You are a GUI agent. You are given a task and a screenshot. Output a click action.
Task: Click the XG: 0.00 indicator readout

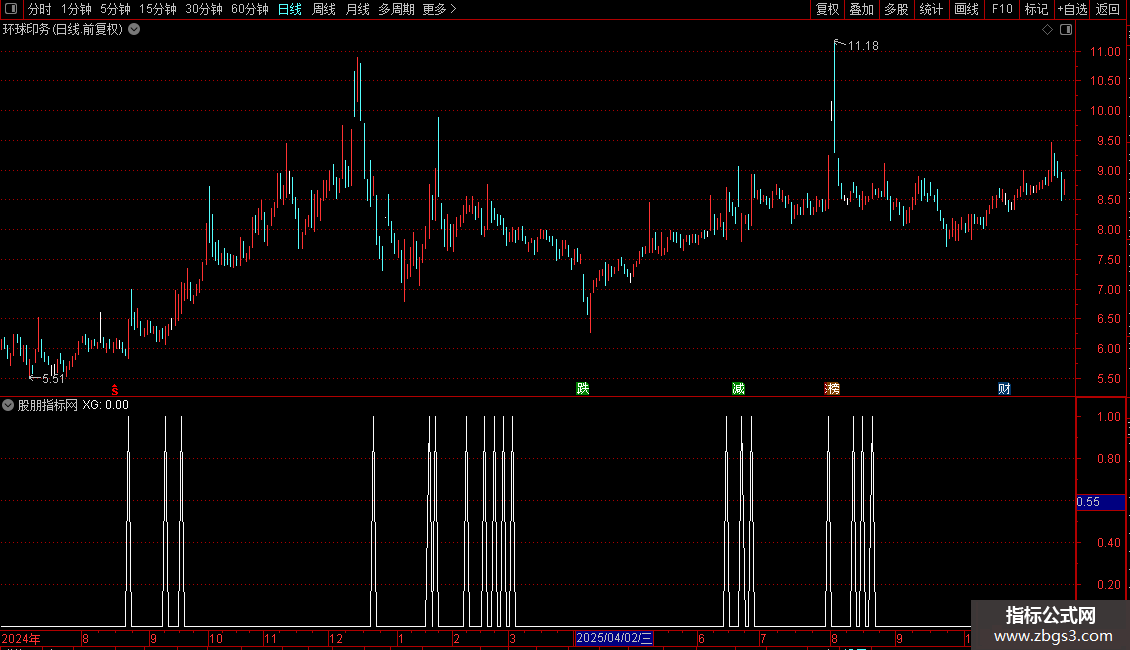(x=105, y=405)
